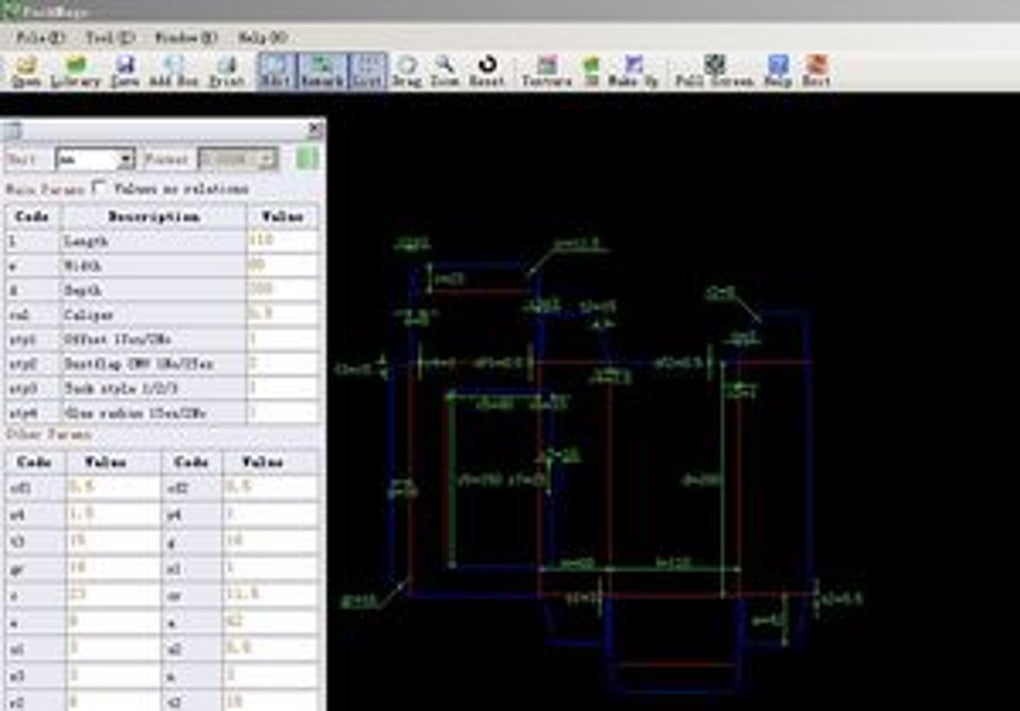Click the Open toolbar icon

coord(26,71)
